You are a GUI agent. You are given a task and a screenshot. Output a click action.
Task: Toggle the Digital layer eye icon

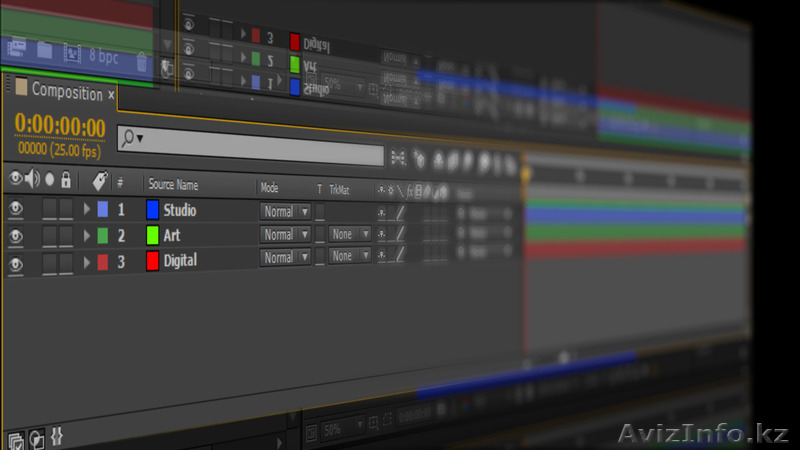(15, 260)
